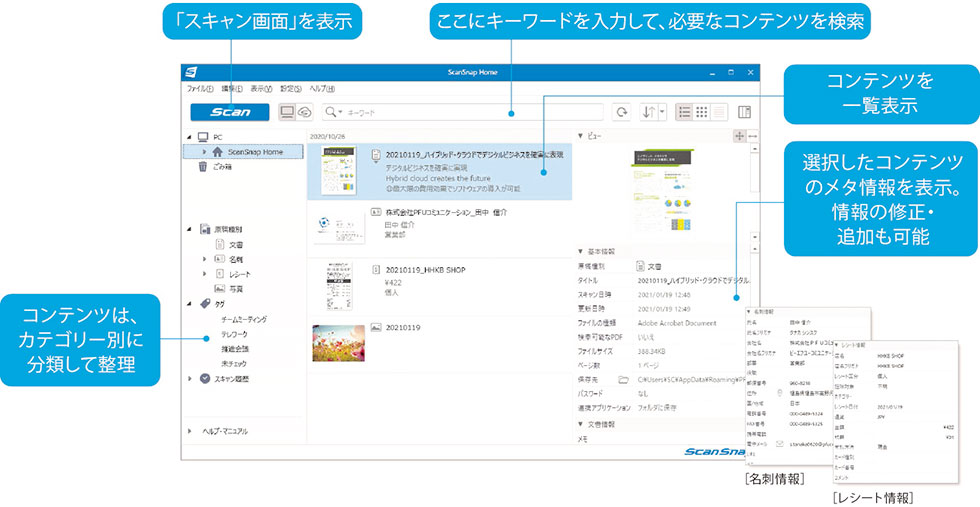Collapse the PC tree node
980x507 pixels.
coord(189,137)
